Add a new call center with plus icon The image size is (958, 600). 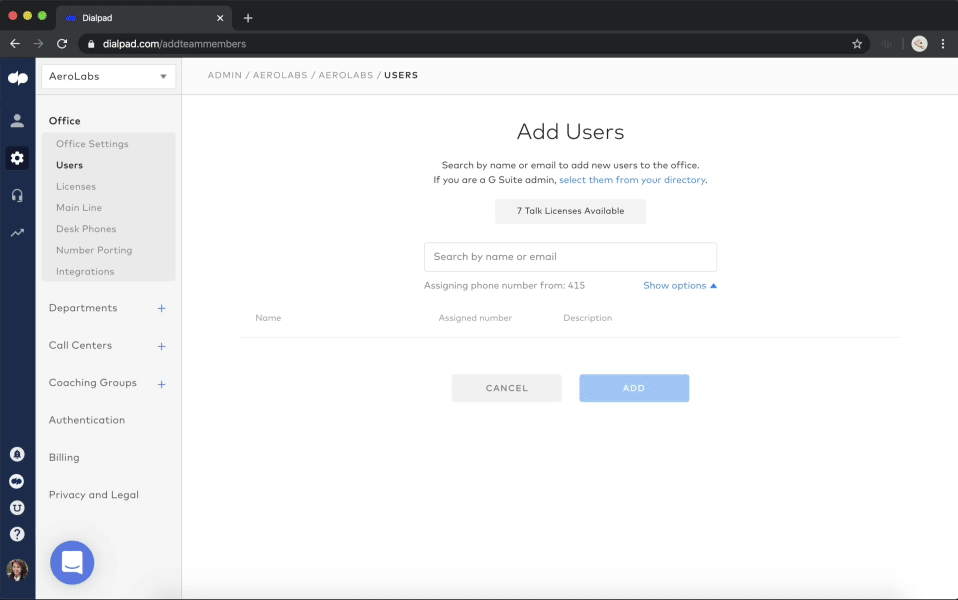[x=161, y=346]
